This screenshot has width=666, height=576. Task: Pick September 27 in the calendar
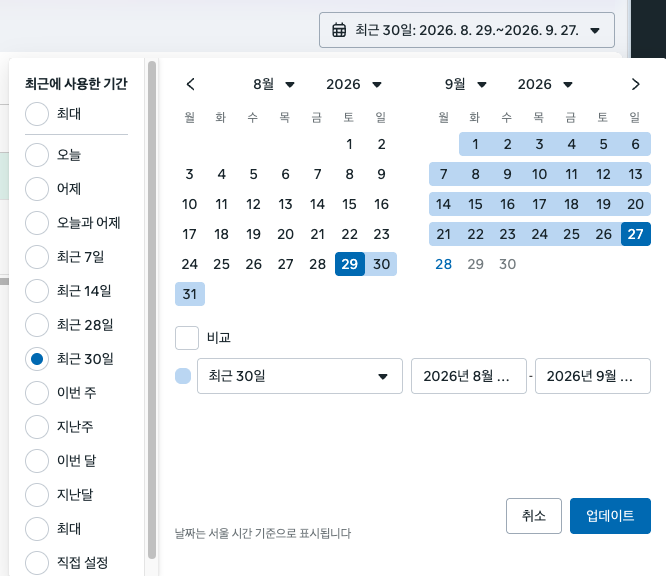point(635,234)
